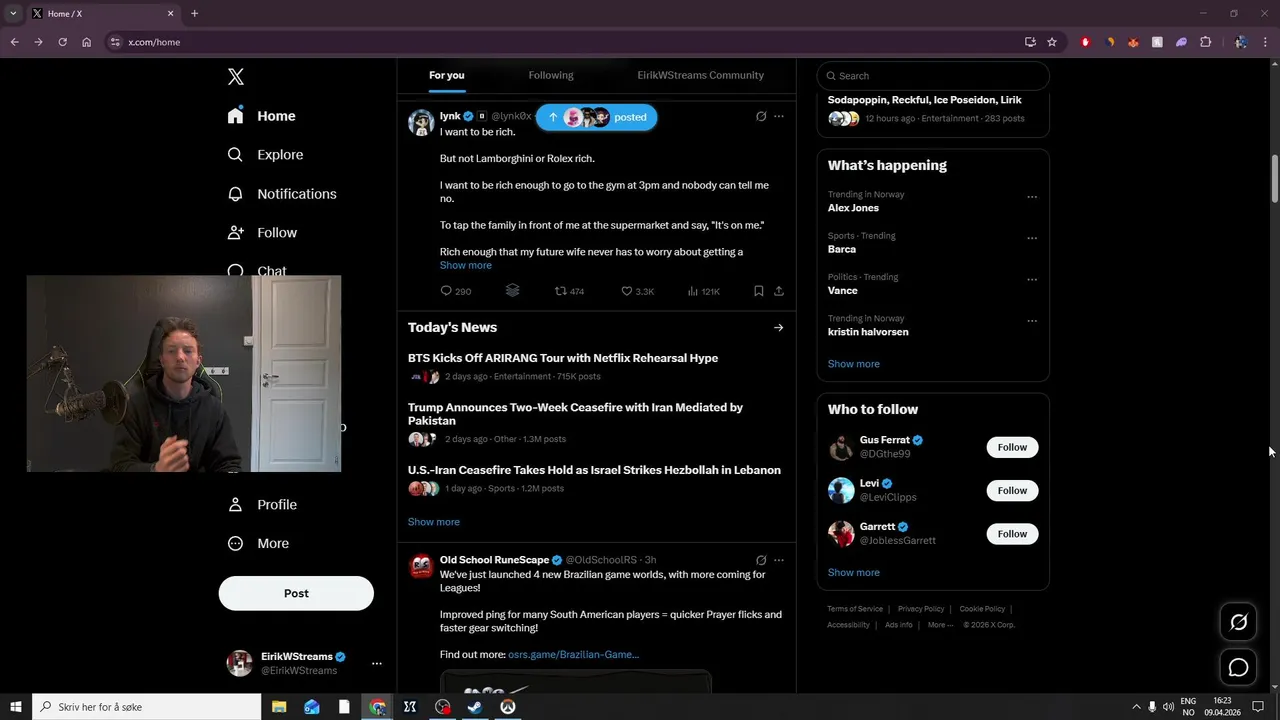Open options for kristin halvorsen trend
Screen dimensions: 1280x720
tap(1032, 321)
